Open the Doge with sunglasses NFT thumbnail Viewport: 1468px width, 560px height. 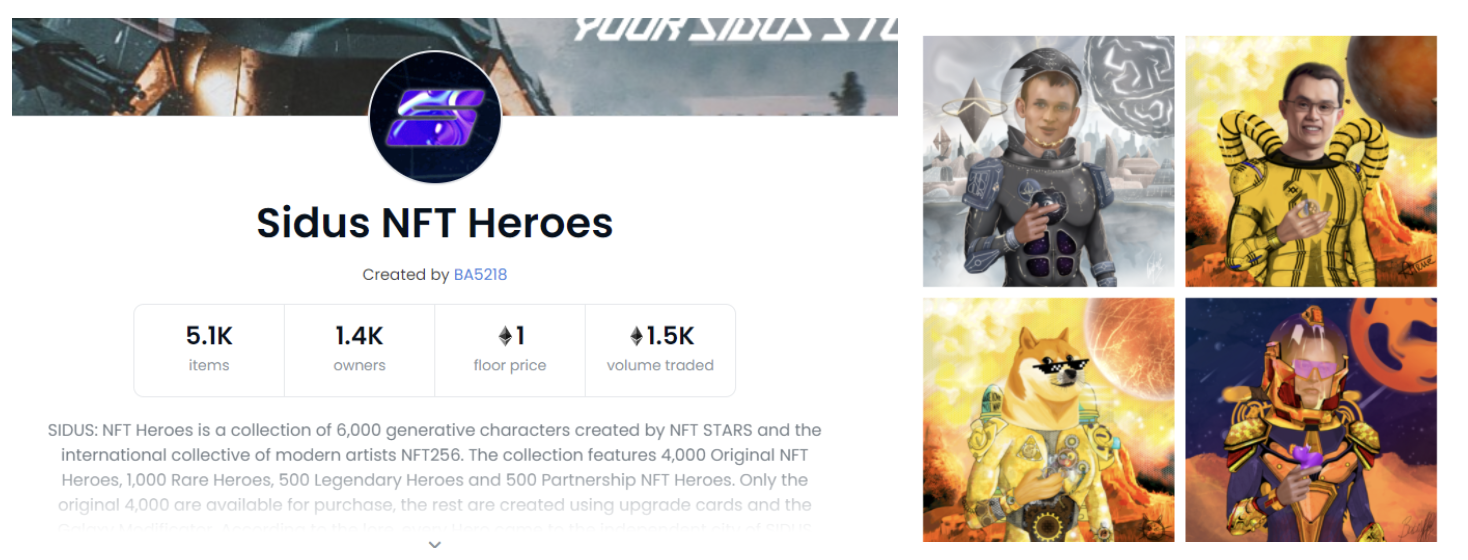click(1048, 420)
